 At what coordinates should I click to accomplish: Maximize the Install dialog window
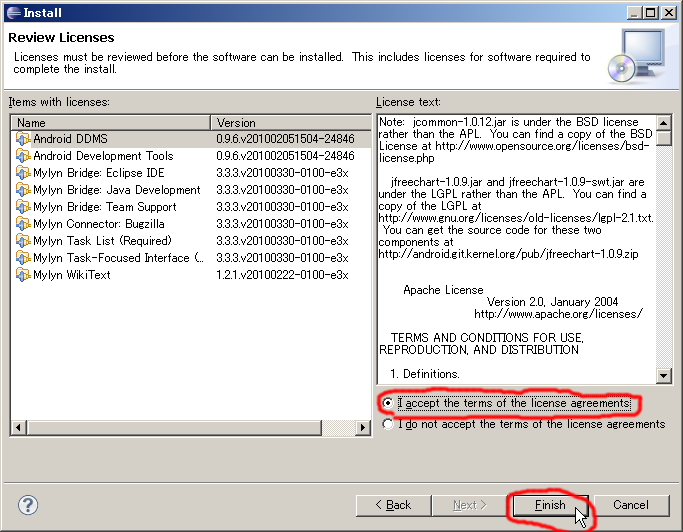[650, 13]
